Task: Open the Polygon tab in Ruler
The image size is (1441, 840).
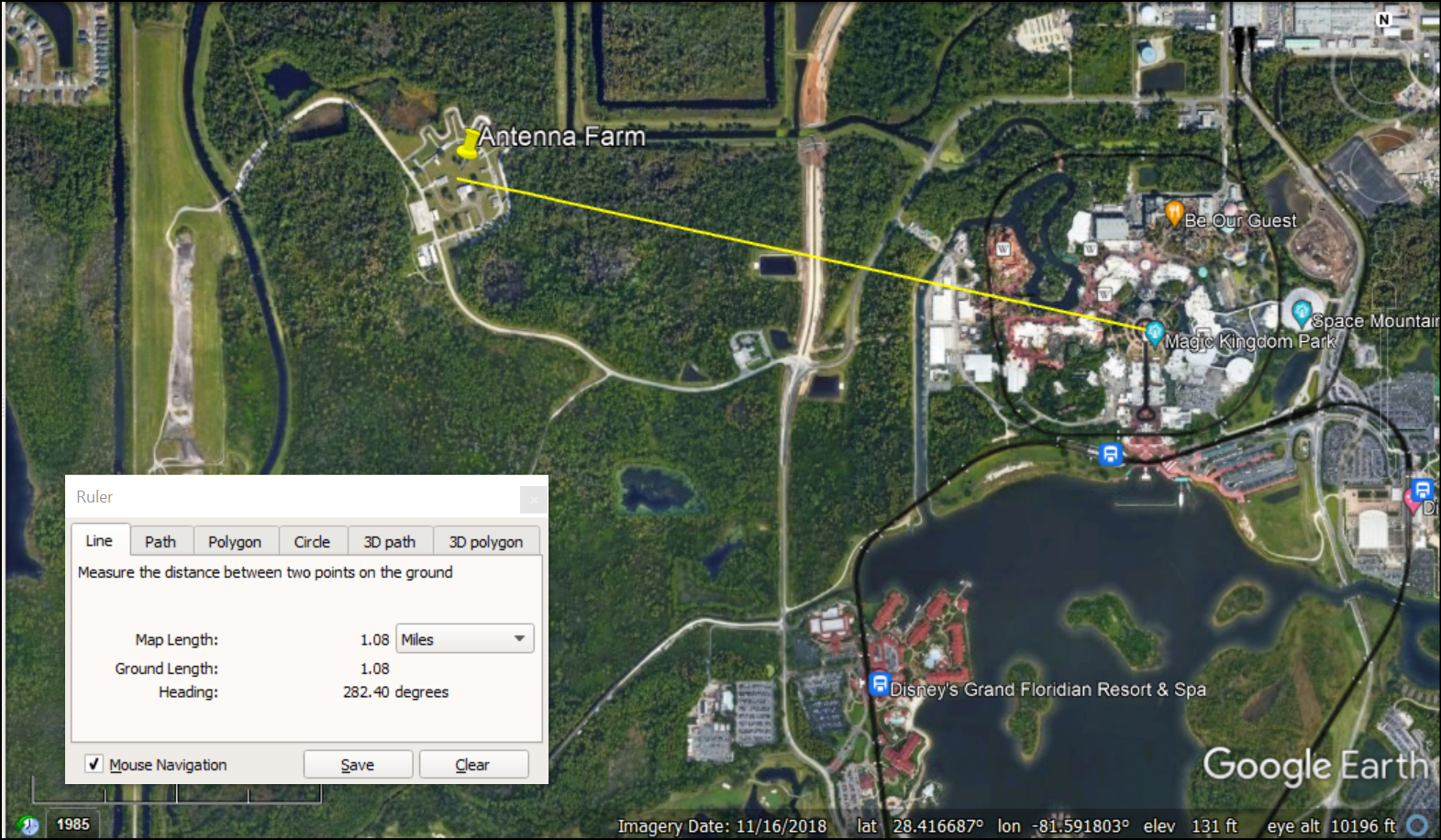Action: [x=235, y=542]
